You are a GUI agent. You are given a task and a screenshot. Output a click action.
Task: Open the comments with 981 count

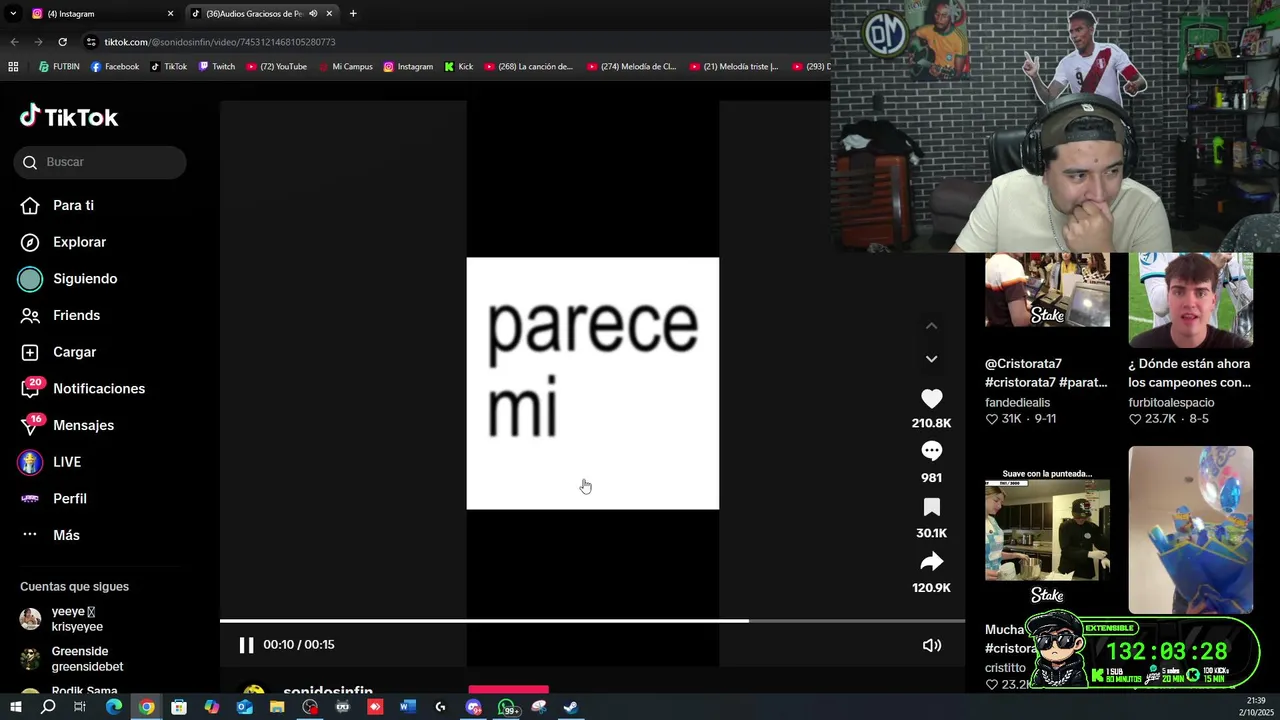click(931, 451)
